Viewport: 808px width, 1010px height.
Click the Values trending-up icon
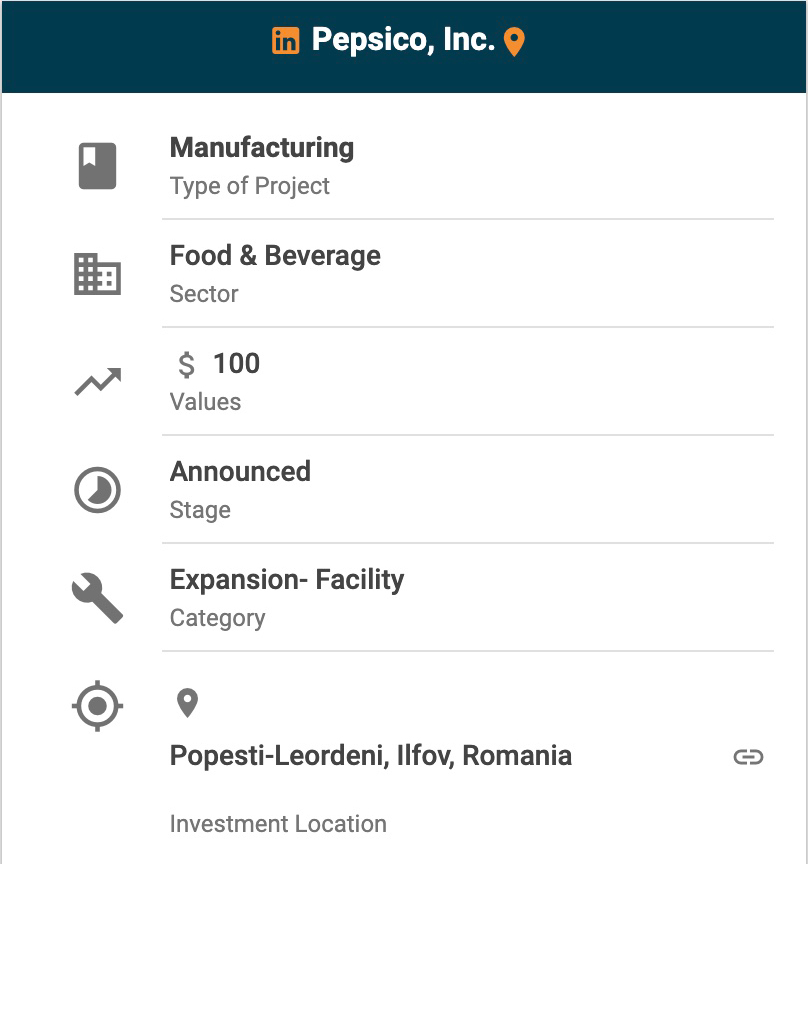click(x=98, y=382)
